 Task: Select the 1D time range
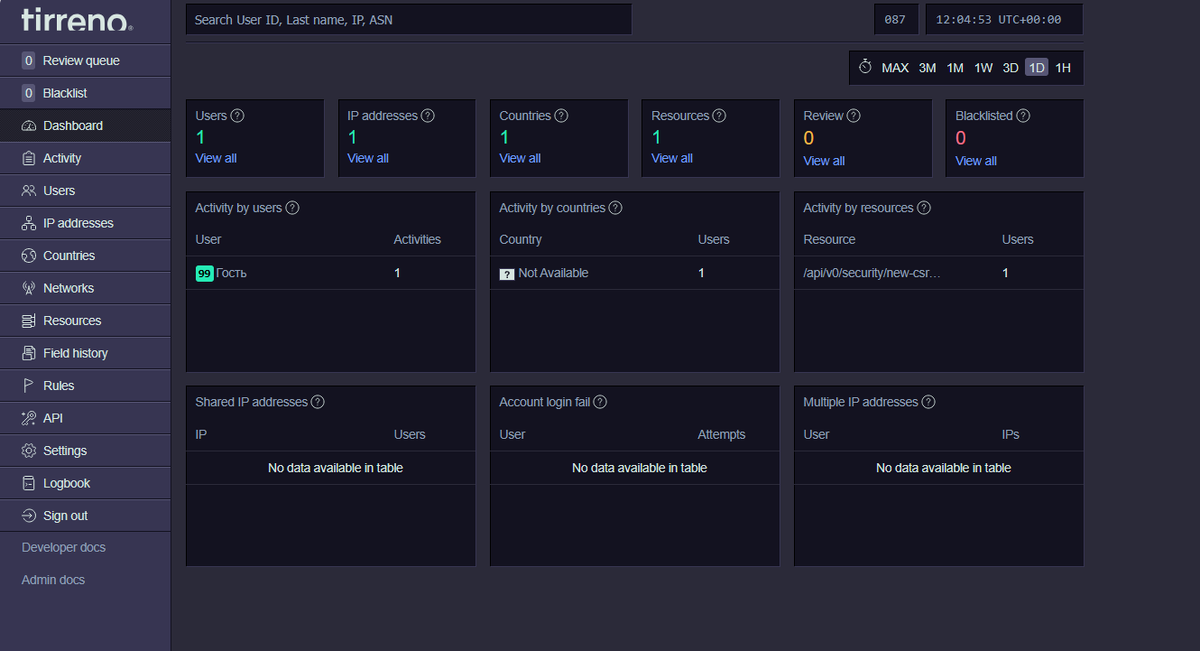1037,68
